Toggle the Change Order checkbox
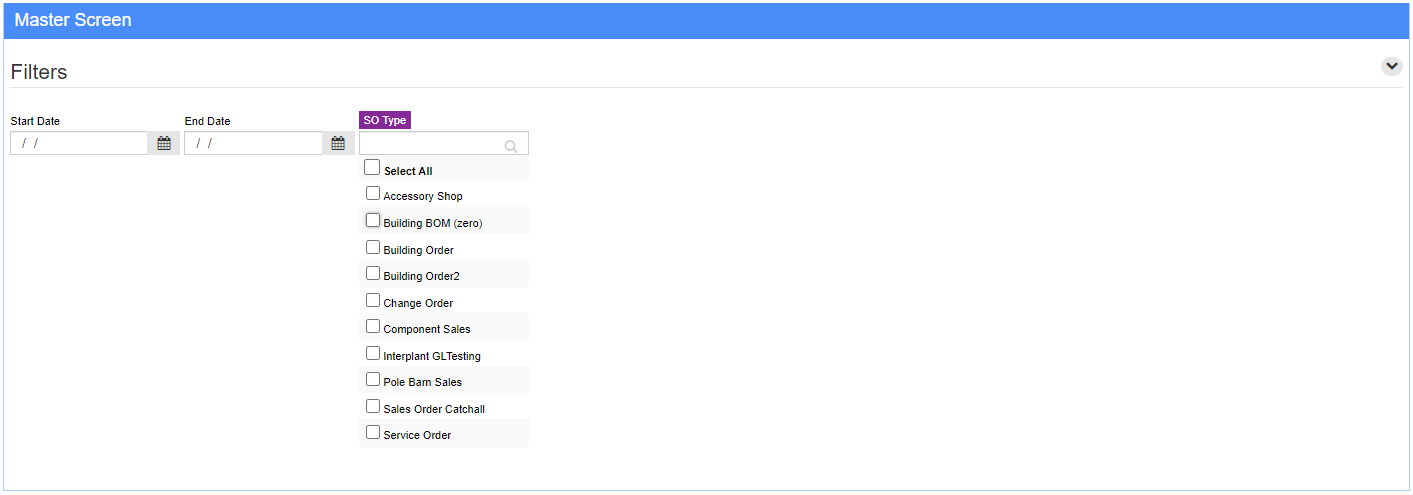Screen dimensions: 1413x495 coord(373,300)
